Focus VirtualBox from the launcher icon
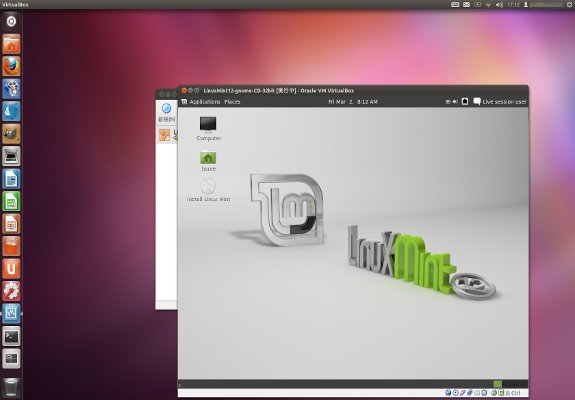This screenshot has height=400, width=575. click(11, 313)
